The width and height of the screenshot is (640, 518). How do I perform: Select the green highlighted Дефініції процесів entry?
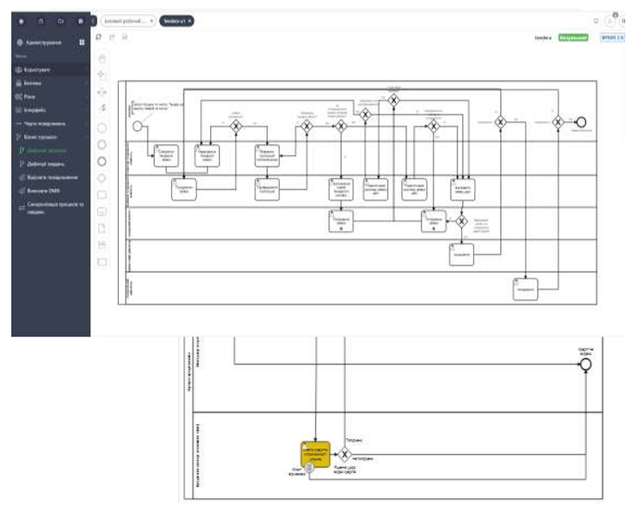pos(51,151)
